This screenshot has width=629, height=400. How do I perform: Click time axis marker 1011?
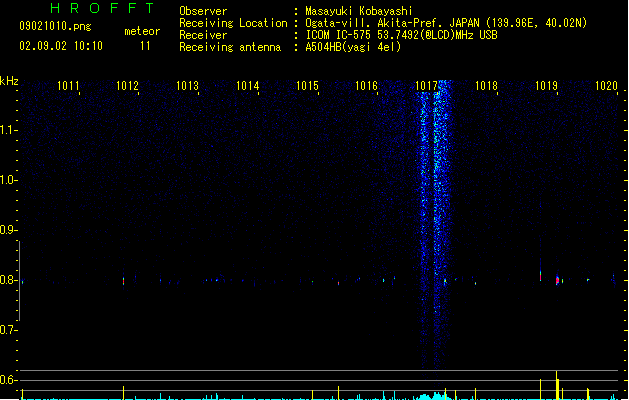tap(68, 86)
